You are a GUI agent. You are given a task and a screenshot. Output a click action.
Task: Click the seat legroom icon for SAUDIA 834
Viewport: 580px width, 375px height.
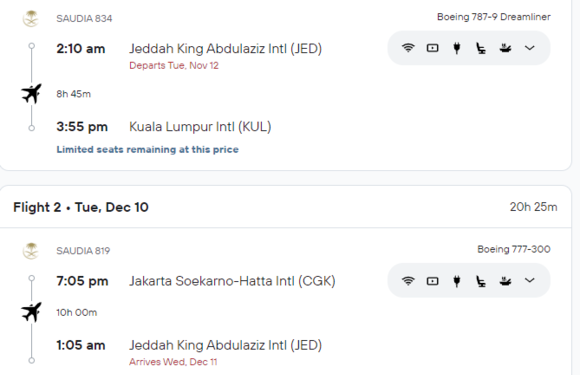pyautogui.click(x=481, y=48)
